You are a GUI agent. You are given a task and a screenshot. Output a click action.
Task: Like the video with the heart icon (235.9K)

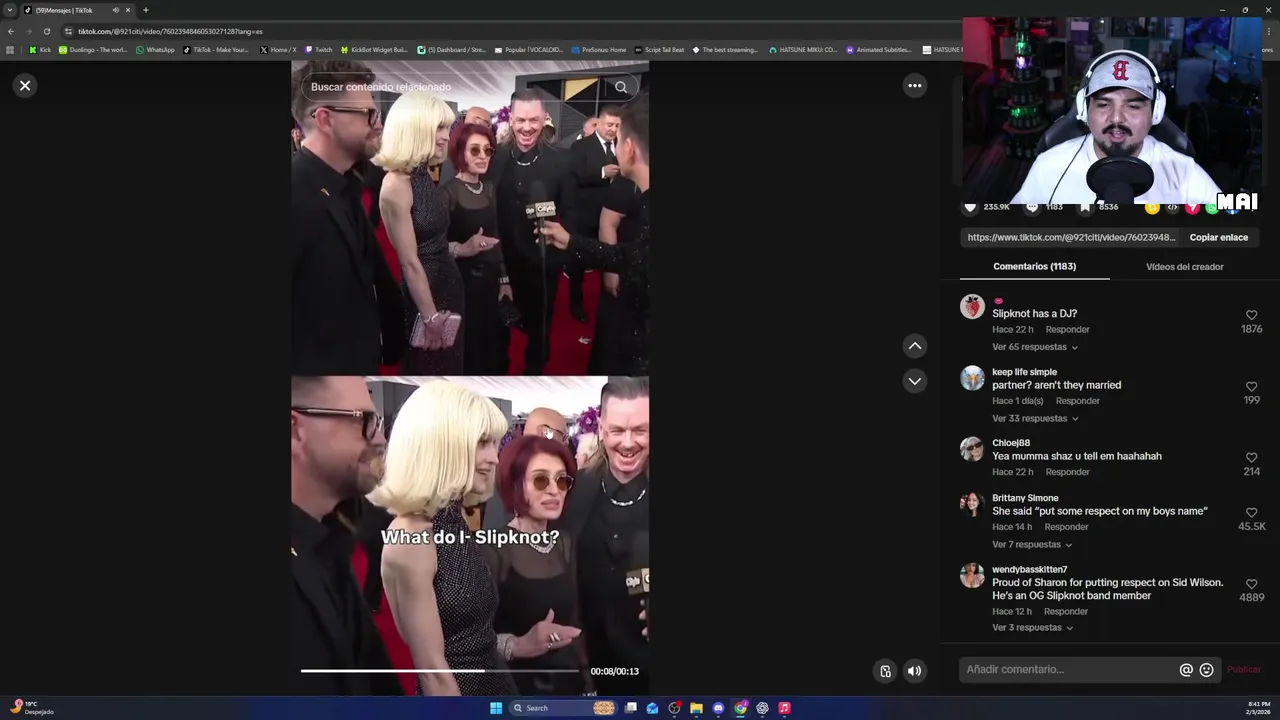[969, 207]
